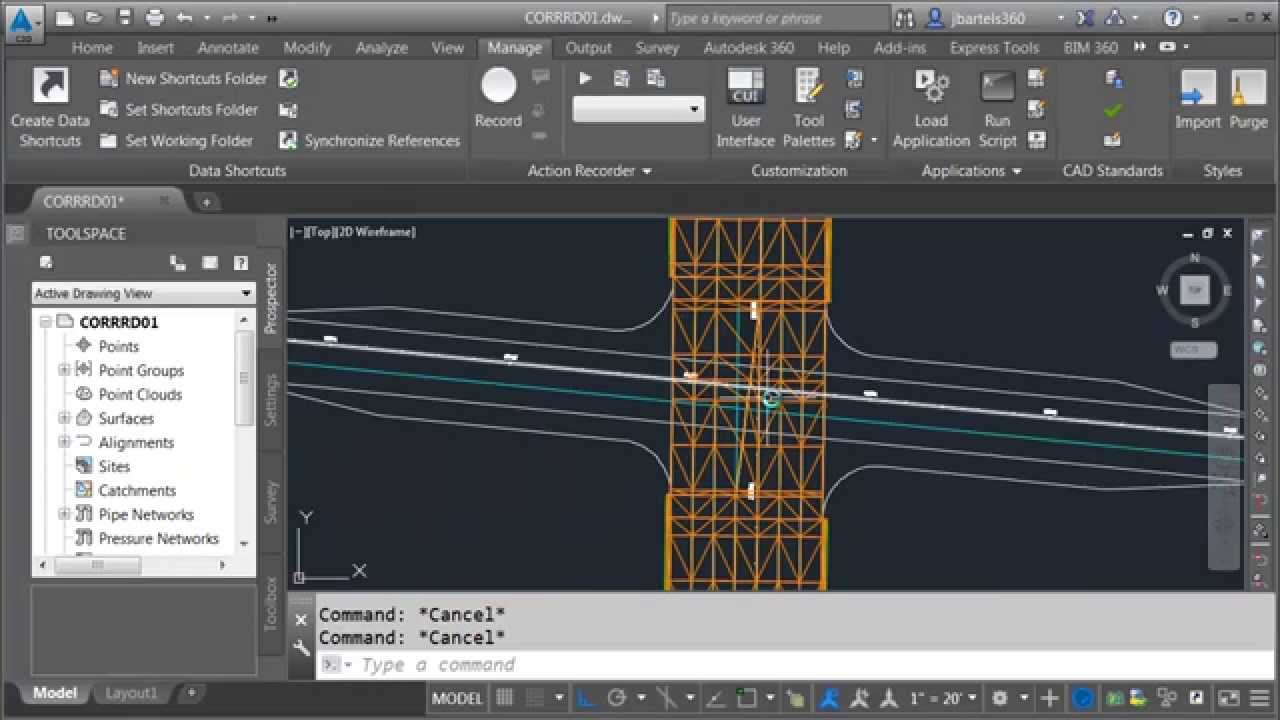Switch to the Annotate ribbon tab
The image size is (1280, 720).
tap(228, 47)
